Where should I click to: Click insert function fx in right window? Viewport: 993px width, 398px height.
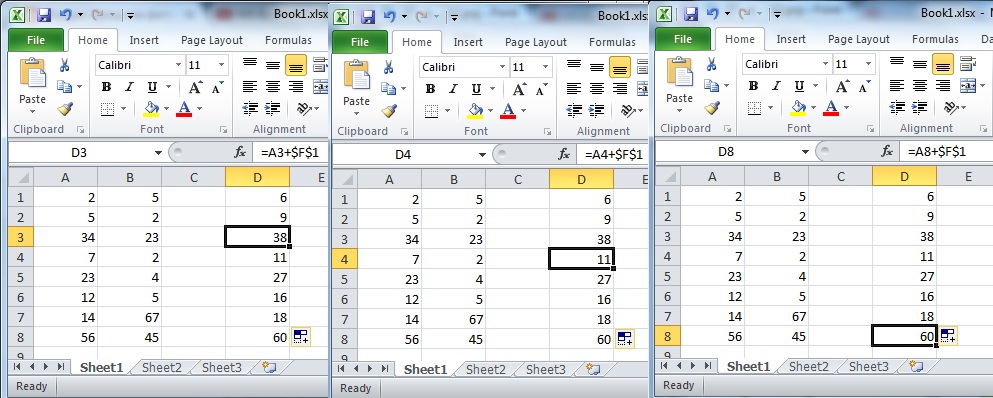pyautogui.click(x=887, y=151)
